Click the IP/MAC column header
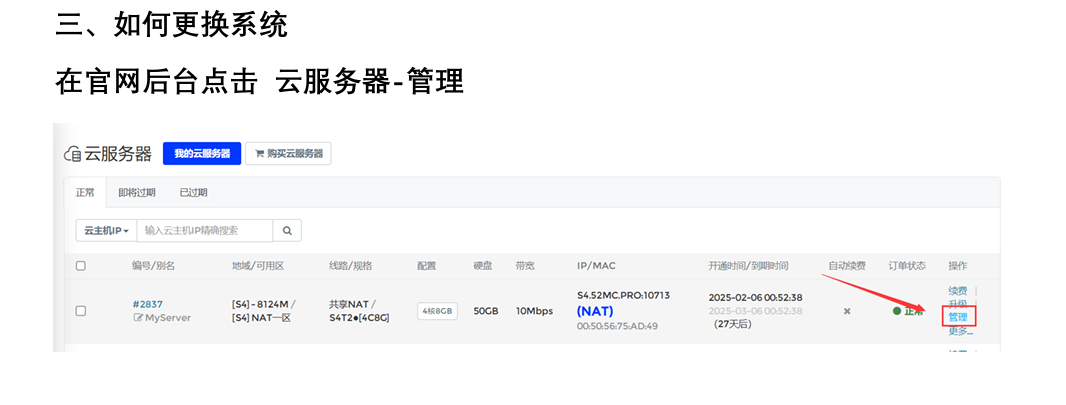This screenshot has height=405, width=1066. 596,266
